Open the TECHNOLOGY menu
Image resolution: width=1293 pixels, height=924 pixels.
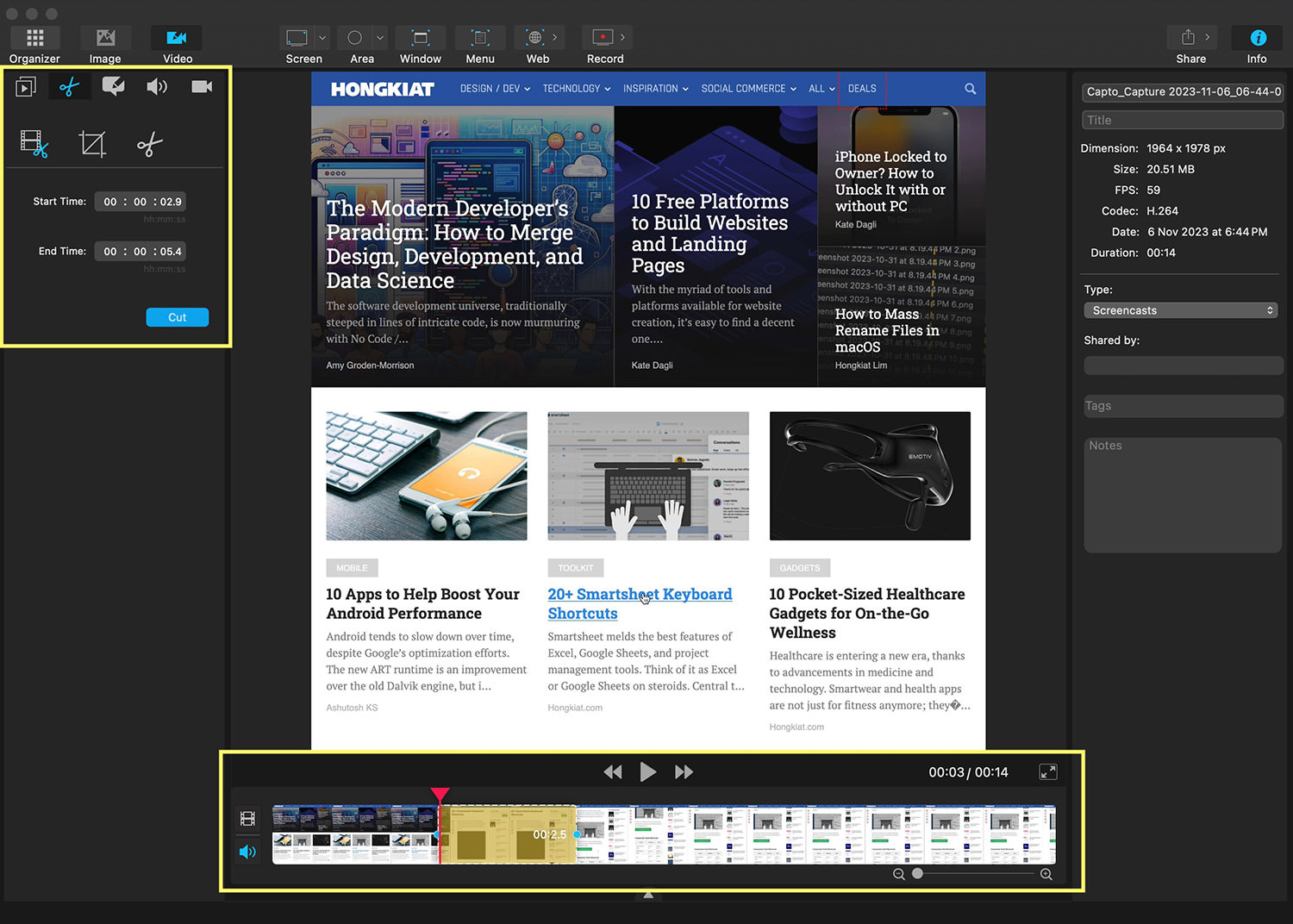577,89
